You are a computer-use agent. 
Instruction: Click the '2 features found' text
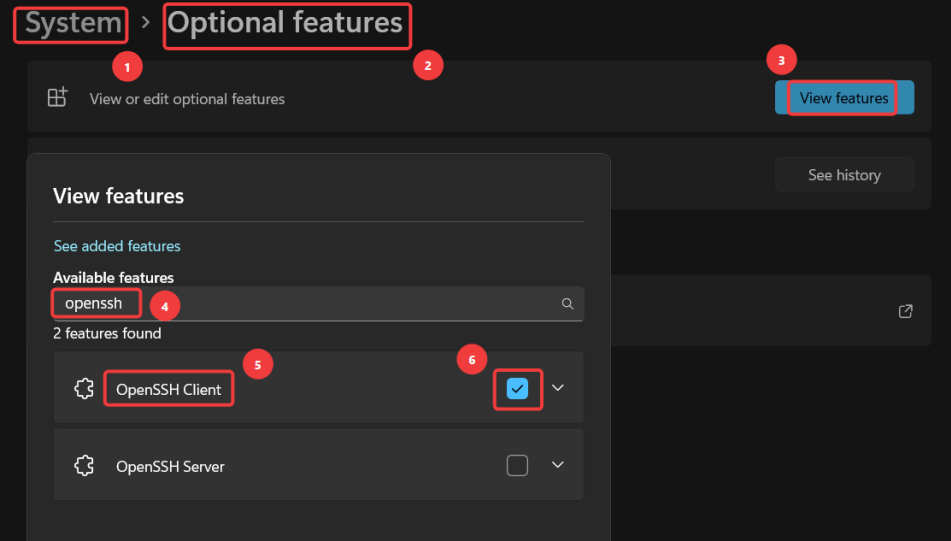107,333
